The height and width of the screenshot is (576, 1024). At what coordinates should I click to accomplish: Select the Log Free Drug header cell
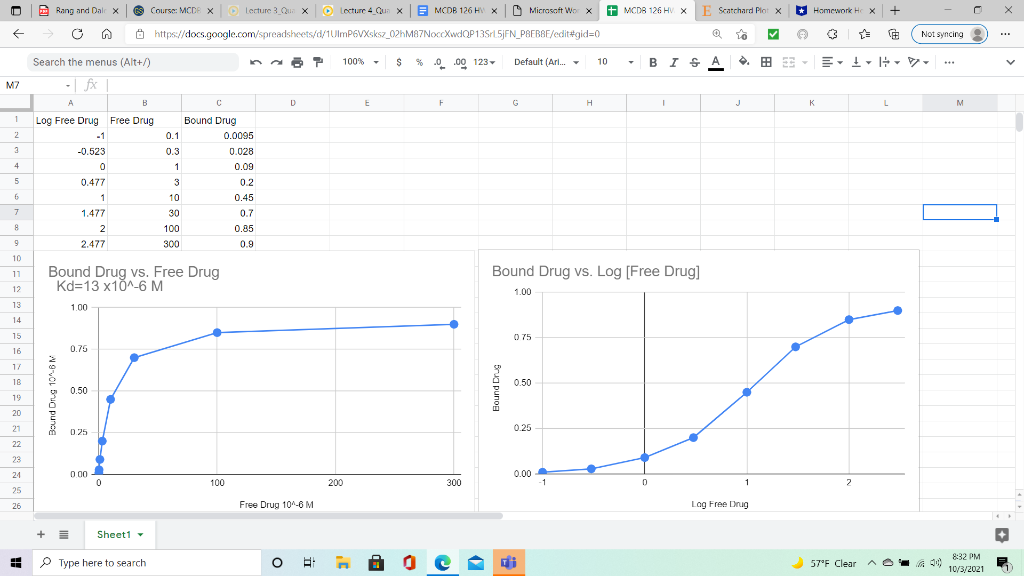pyautogui.click(x=71, y=120)
